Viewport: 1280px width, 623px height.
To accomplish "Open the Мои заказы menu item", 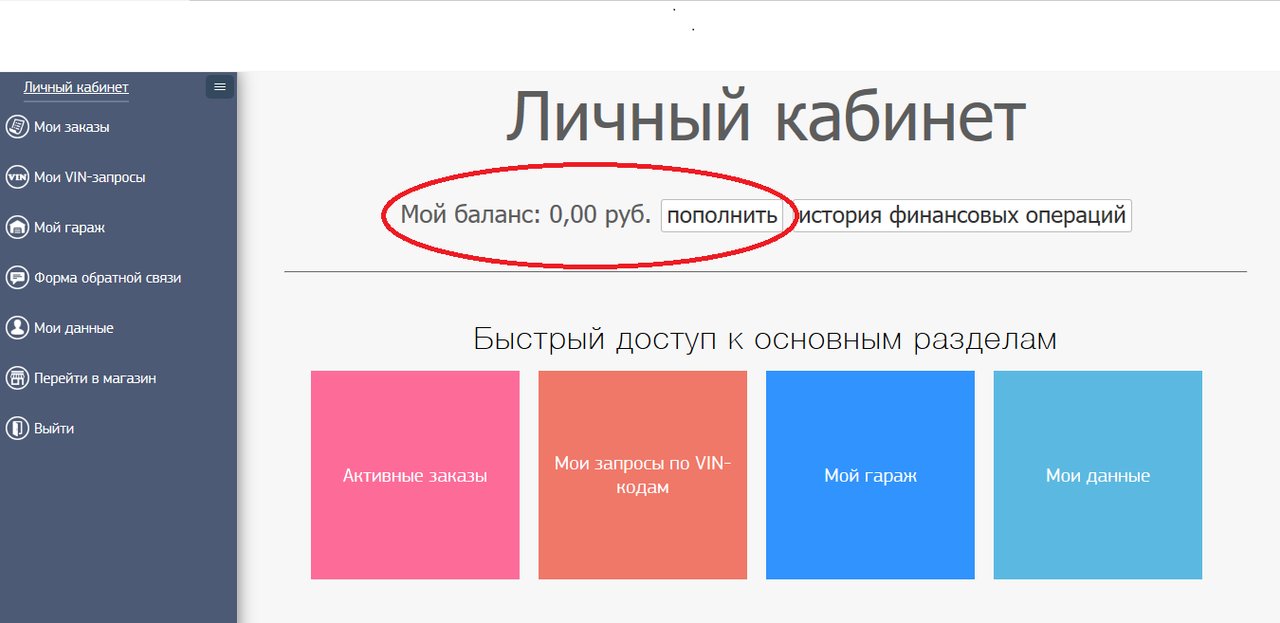I will point(71,127).
